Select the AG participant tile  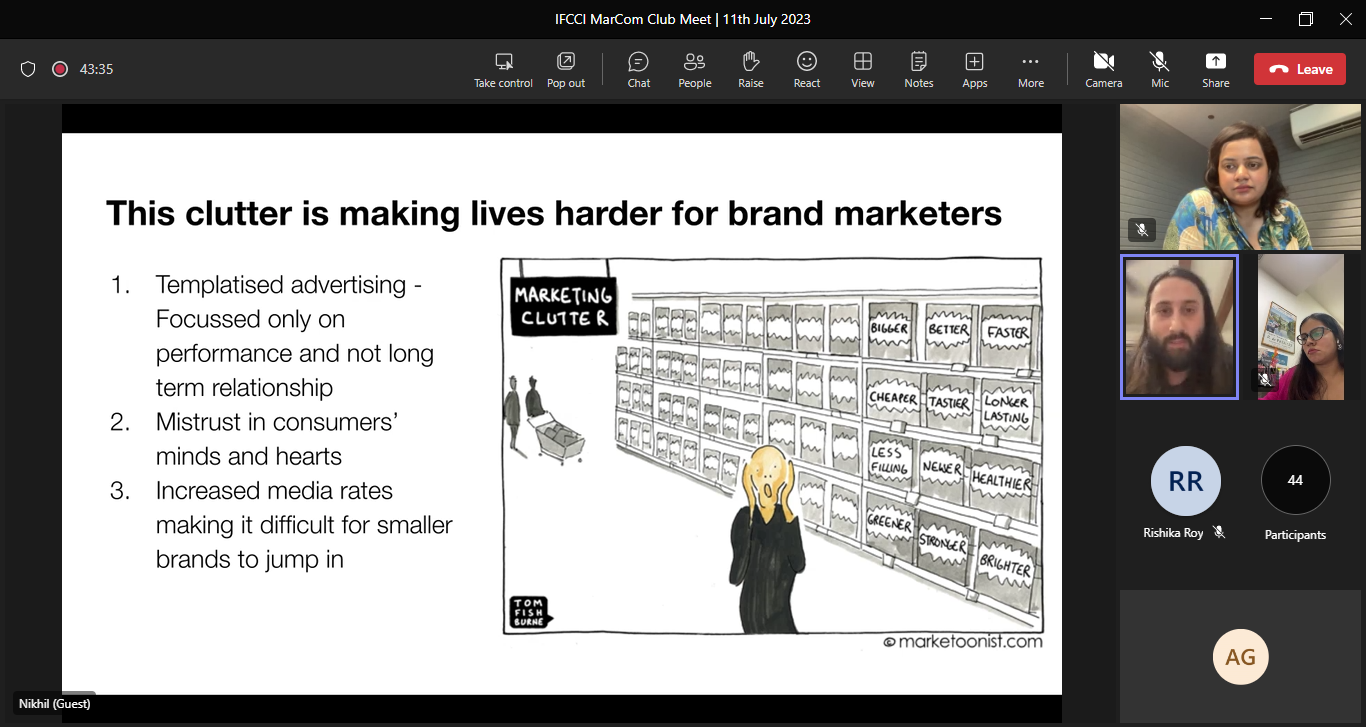(1240, 657)
